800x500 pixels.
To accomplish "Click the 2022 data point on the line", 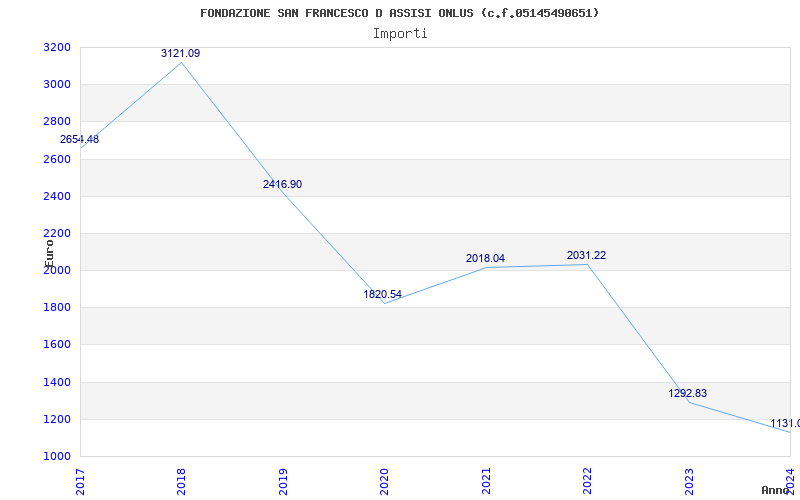I will coord(587,264).
